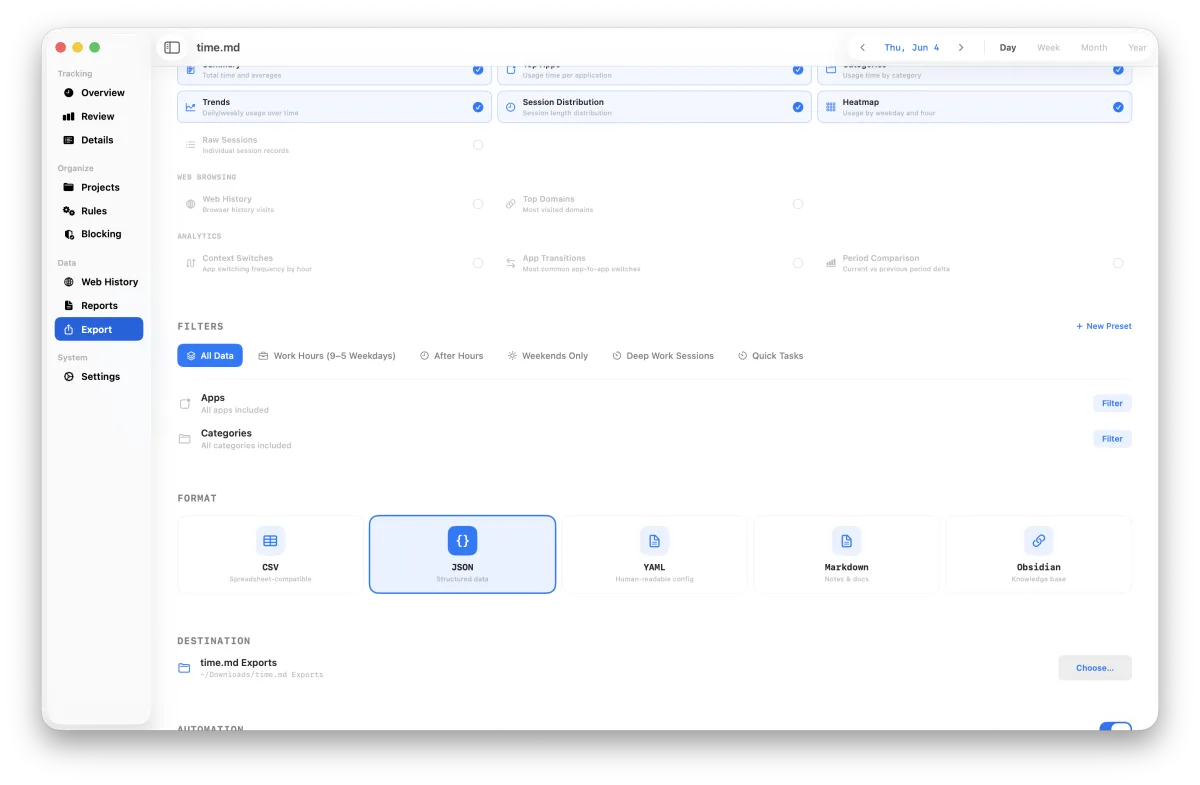Viewport: 1200px width, 785px height.
Task: Uncheck the Session Distribution section
Action: [x=798, y=107]
